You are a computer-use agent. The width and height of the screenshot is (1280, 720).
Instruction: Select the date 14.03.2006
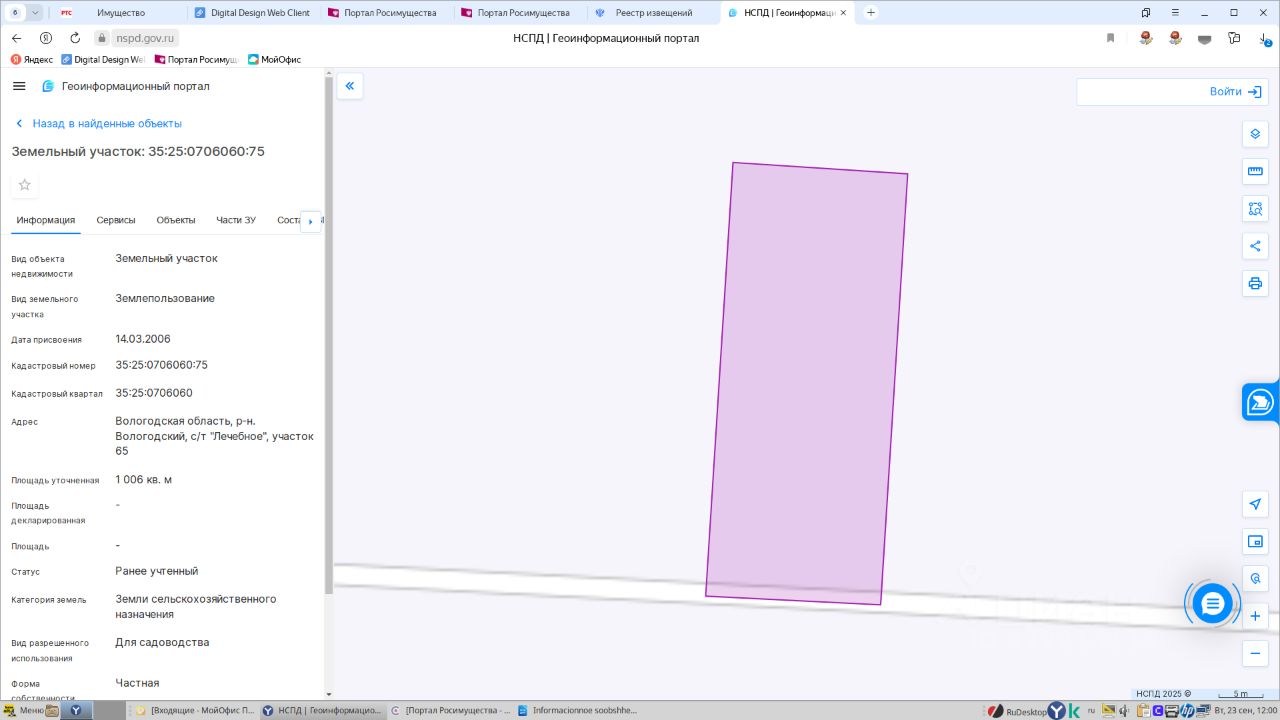[143, 339]
